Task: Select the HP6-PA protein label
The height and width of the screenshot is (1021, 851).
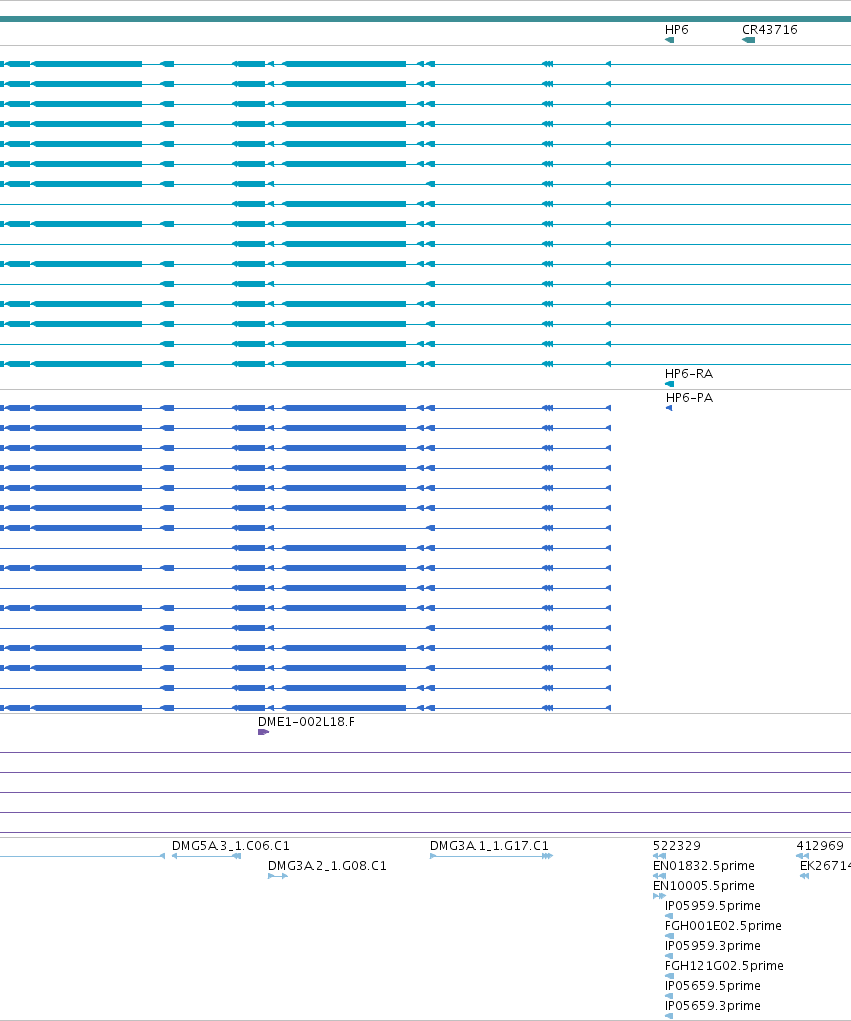Action: [689, 398]
